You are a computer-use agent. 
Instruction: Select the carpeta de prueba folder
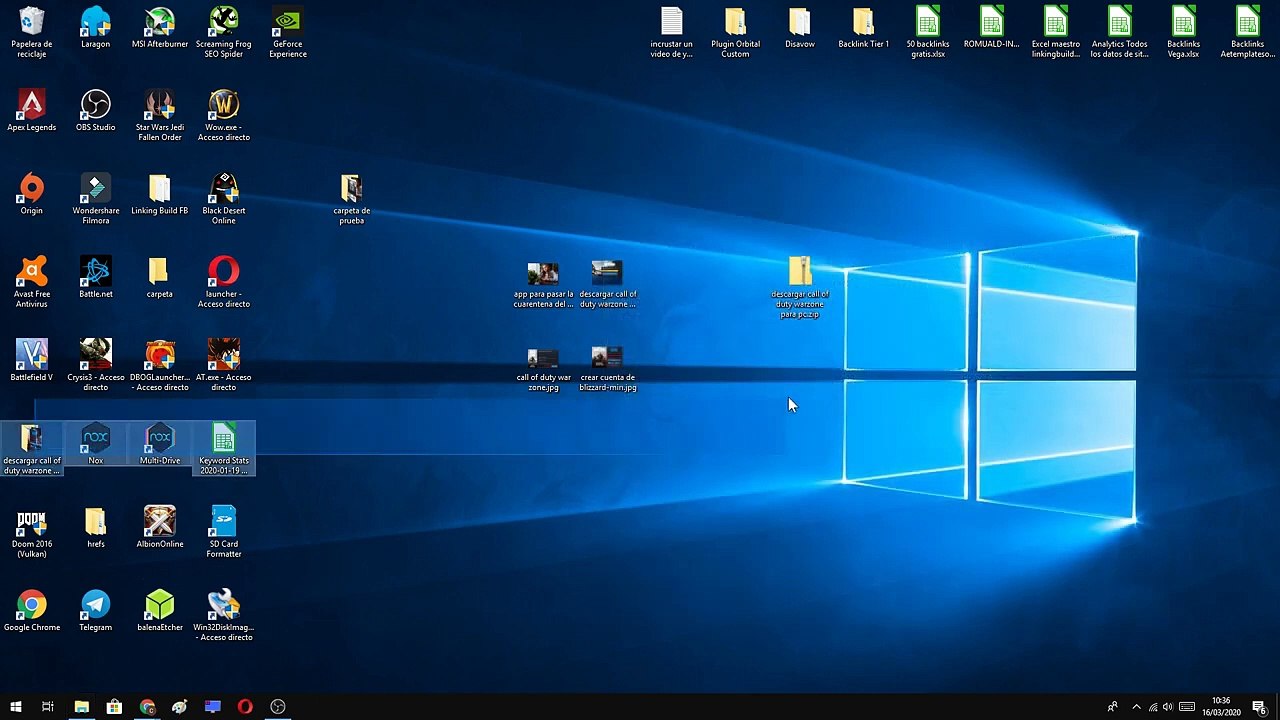click(x=351, y=199)
